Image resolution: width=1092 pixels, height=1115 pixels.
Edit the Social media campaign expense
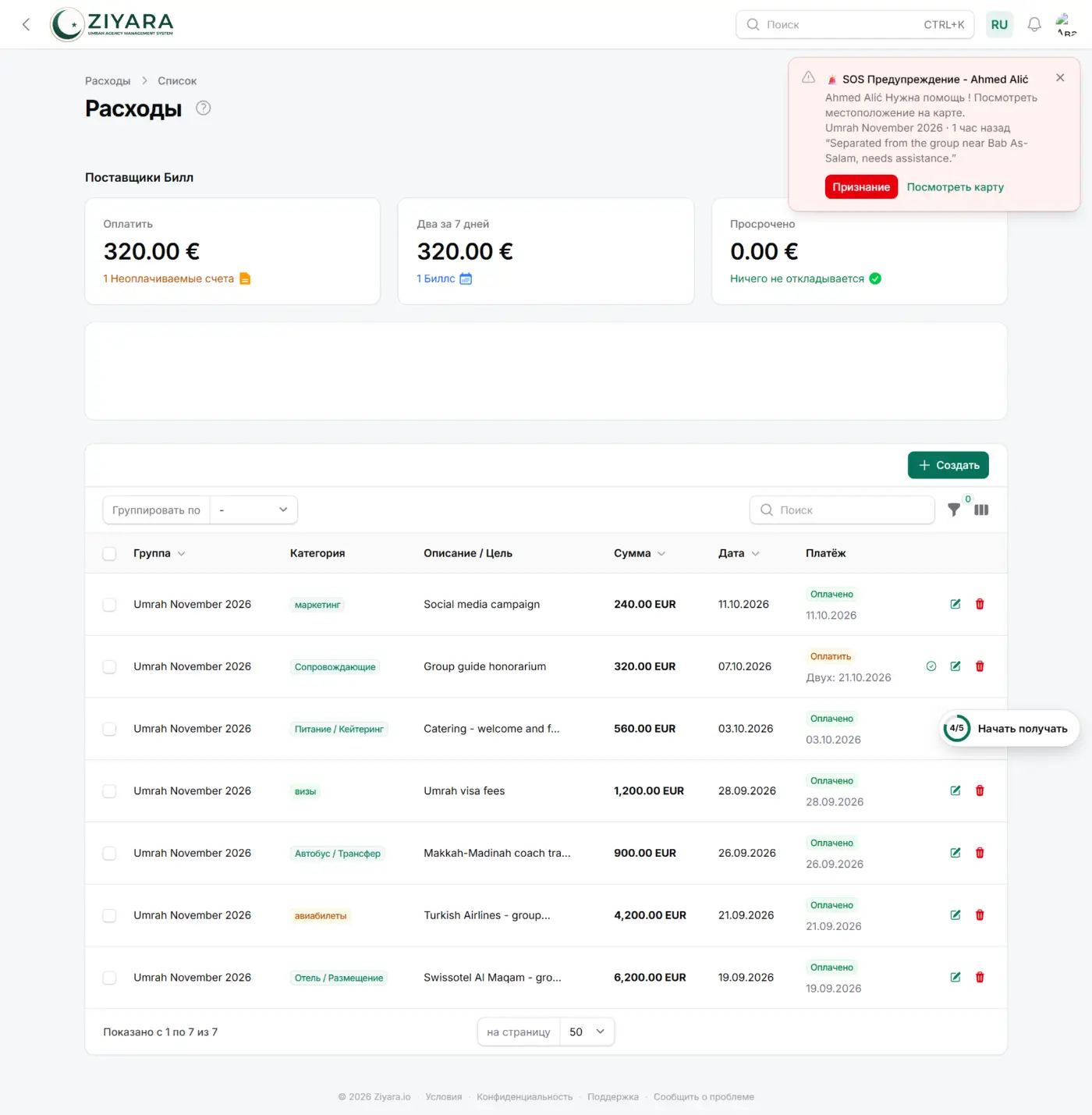click(955, 604)
